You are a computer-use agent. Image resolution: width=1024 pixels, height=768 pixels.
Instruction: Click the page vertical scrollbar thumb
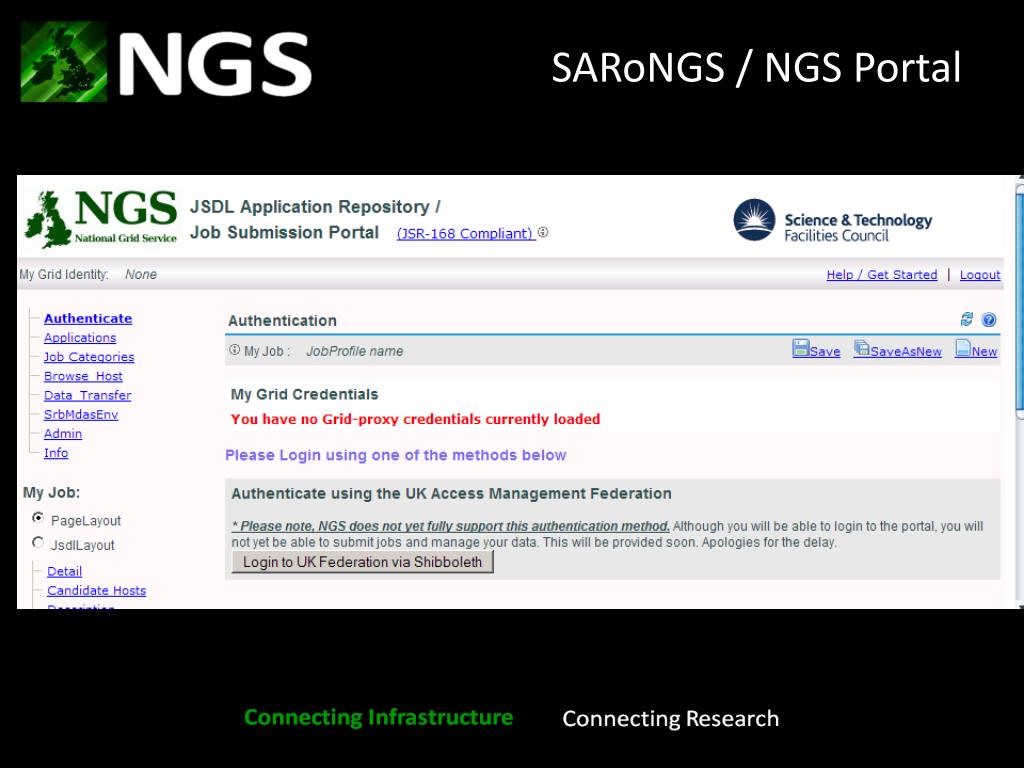(1019, 302)
